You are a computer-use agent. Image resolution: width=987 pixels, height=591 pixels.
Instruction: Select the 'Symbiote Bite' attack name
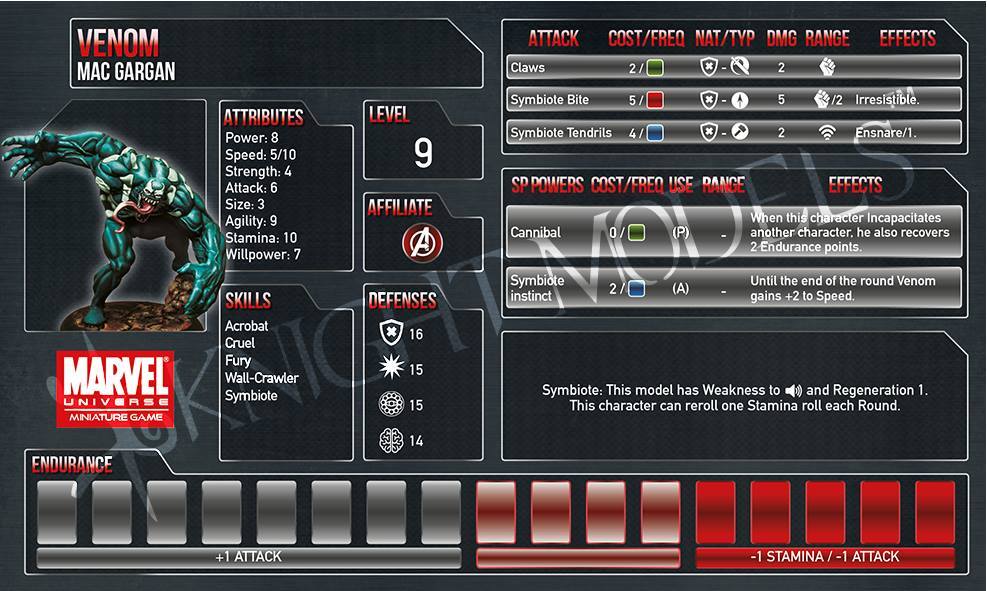click(x=550, y=100)
